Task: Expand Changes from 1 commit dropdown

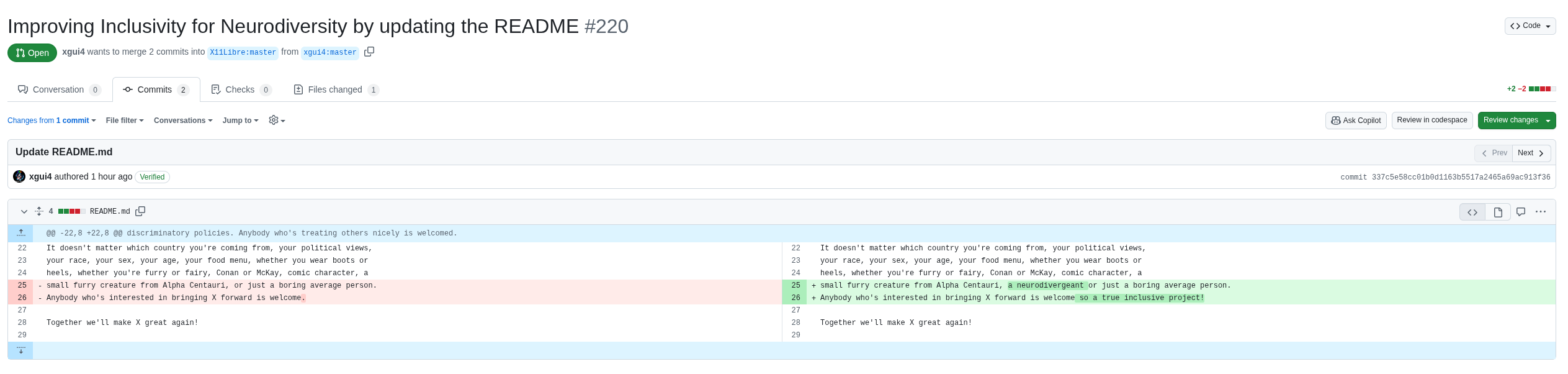Action: (52, 121)
